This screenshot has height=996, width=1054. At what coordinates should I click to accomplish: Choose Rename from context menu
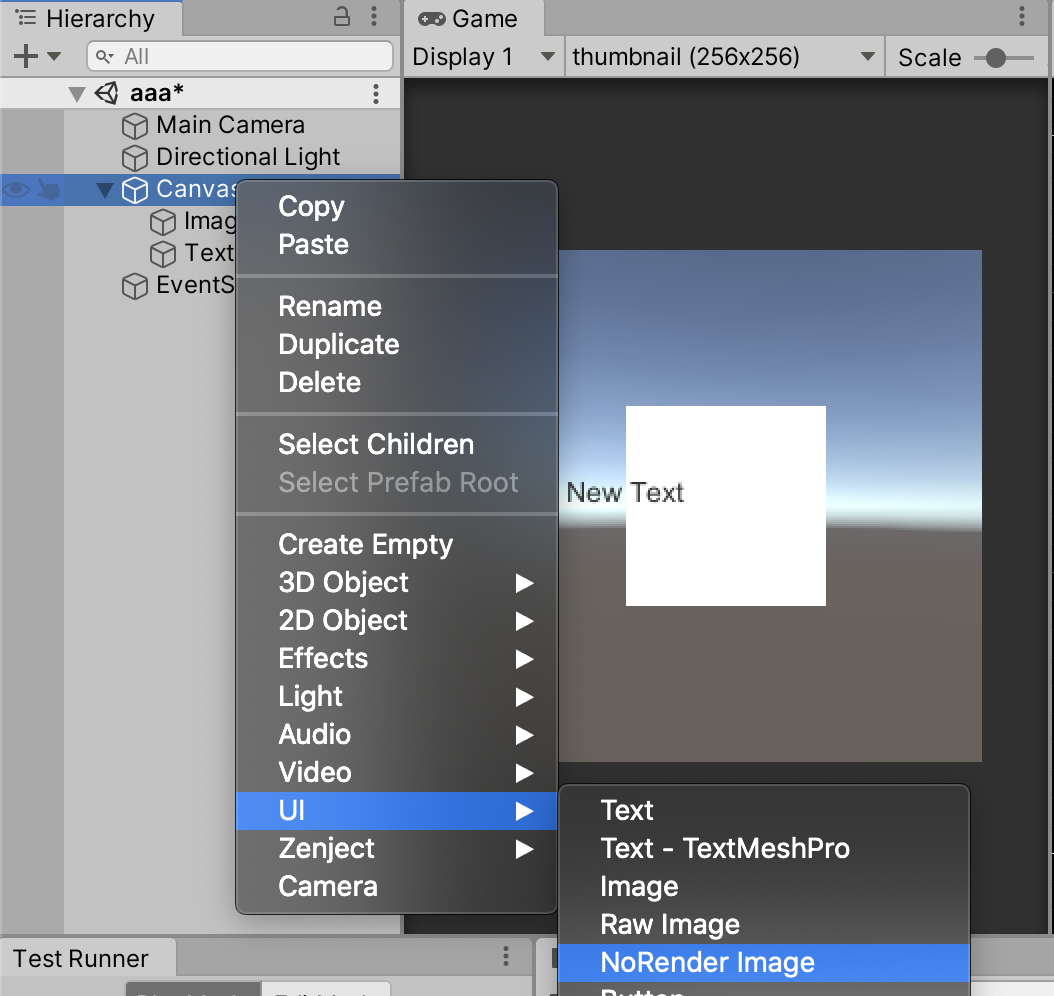tap(397, 306)
